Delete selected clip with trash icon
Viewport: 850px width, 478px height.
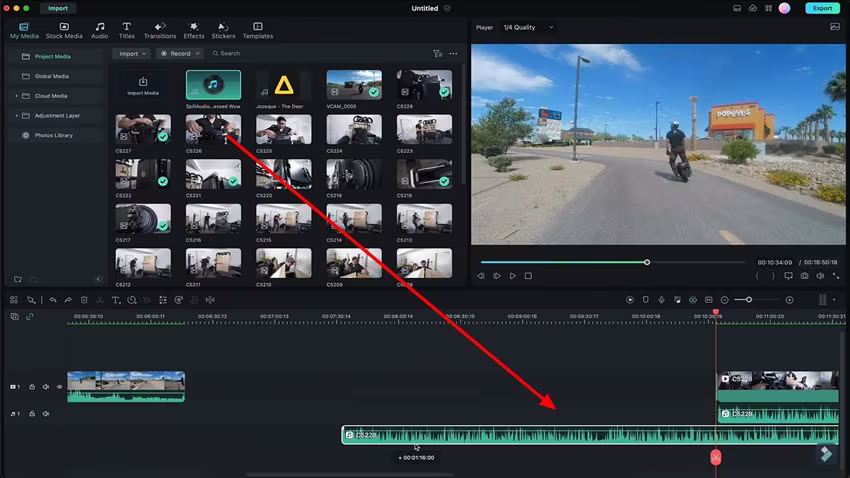click(x=84, y=300)
